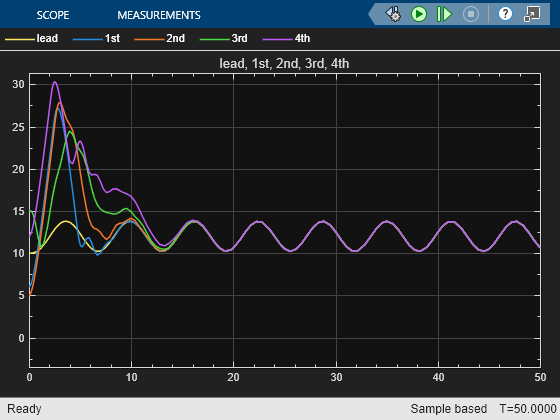Click the Step Forward icon
The image size is (560, 420).
[x=444, y=14]
